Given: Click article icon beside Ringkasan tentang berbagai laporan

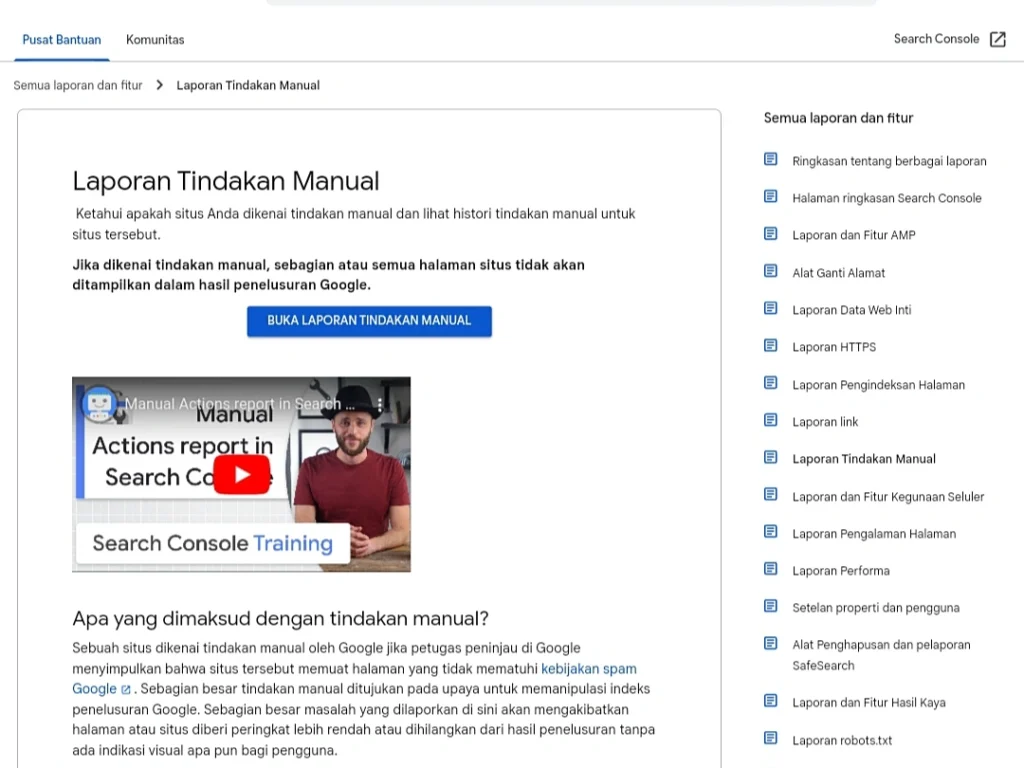Looking at the screenshot, I should pyautogui.click(x=771, y=159).
